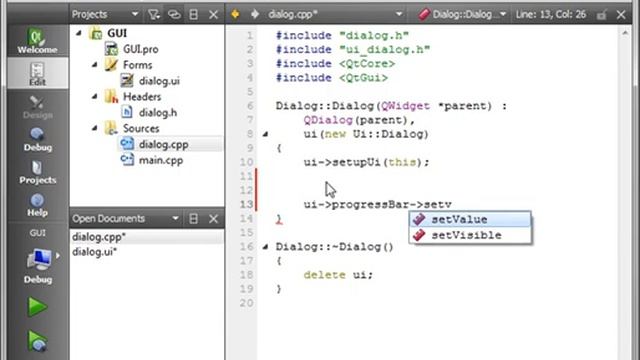Split the Open Documents pane
This screenshot has width=640, height=360.
coord(193,219)
